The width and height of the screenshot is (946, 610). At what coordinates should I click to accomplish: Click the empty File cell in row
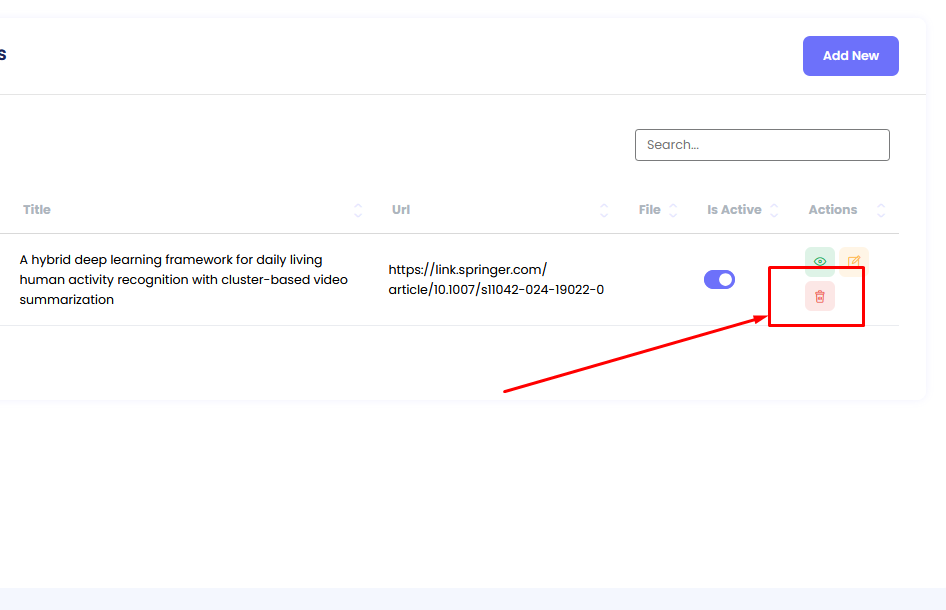pos(657,280)
